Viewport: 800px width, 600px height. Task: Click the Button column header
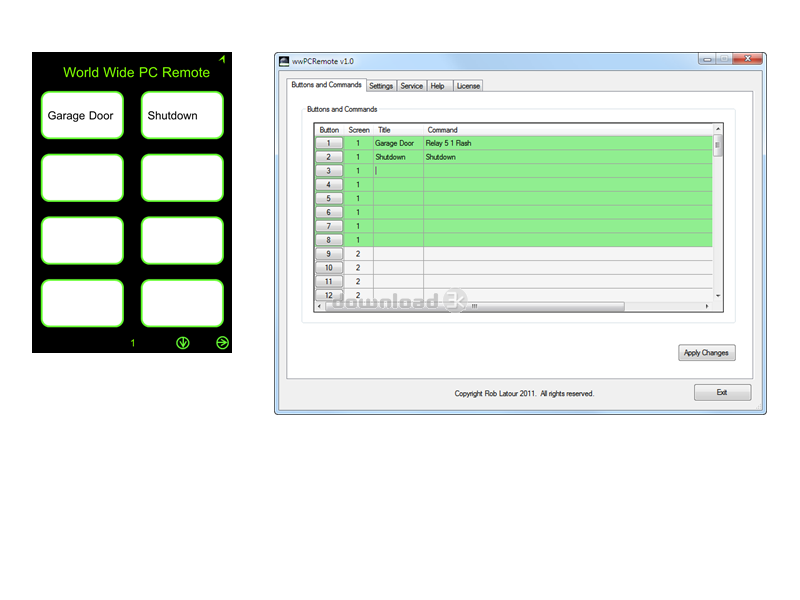329,130
